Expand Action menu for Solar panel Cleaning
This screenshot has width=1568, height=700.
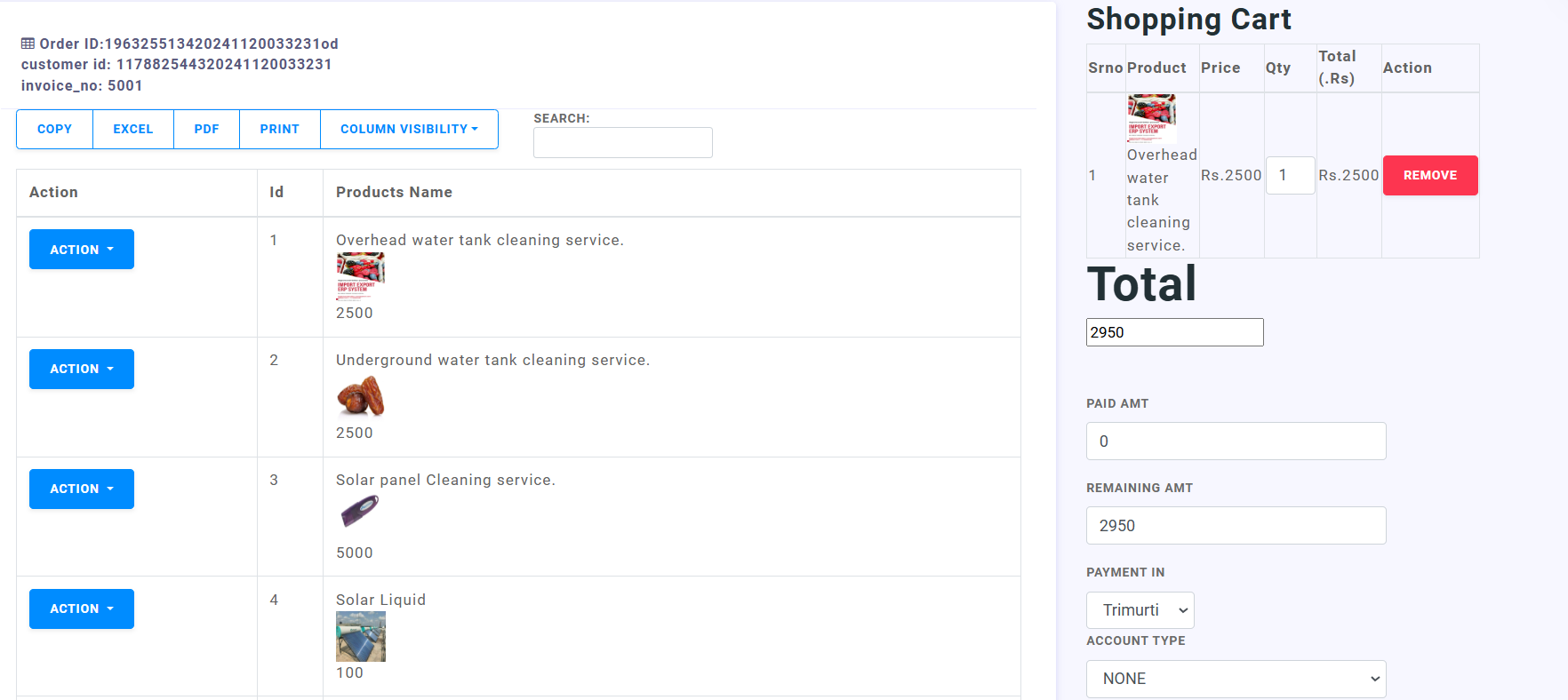82,489
